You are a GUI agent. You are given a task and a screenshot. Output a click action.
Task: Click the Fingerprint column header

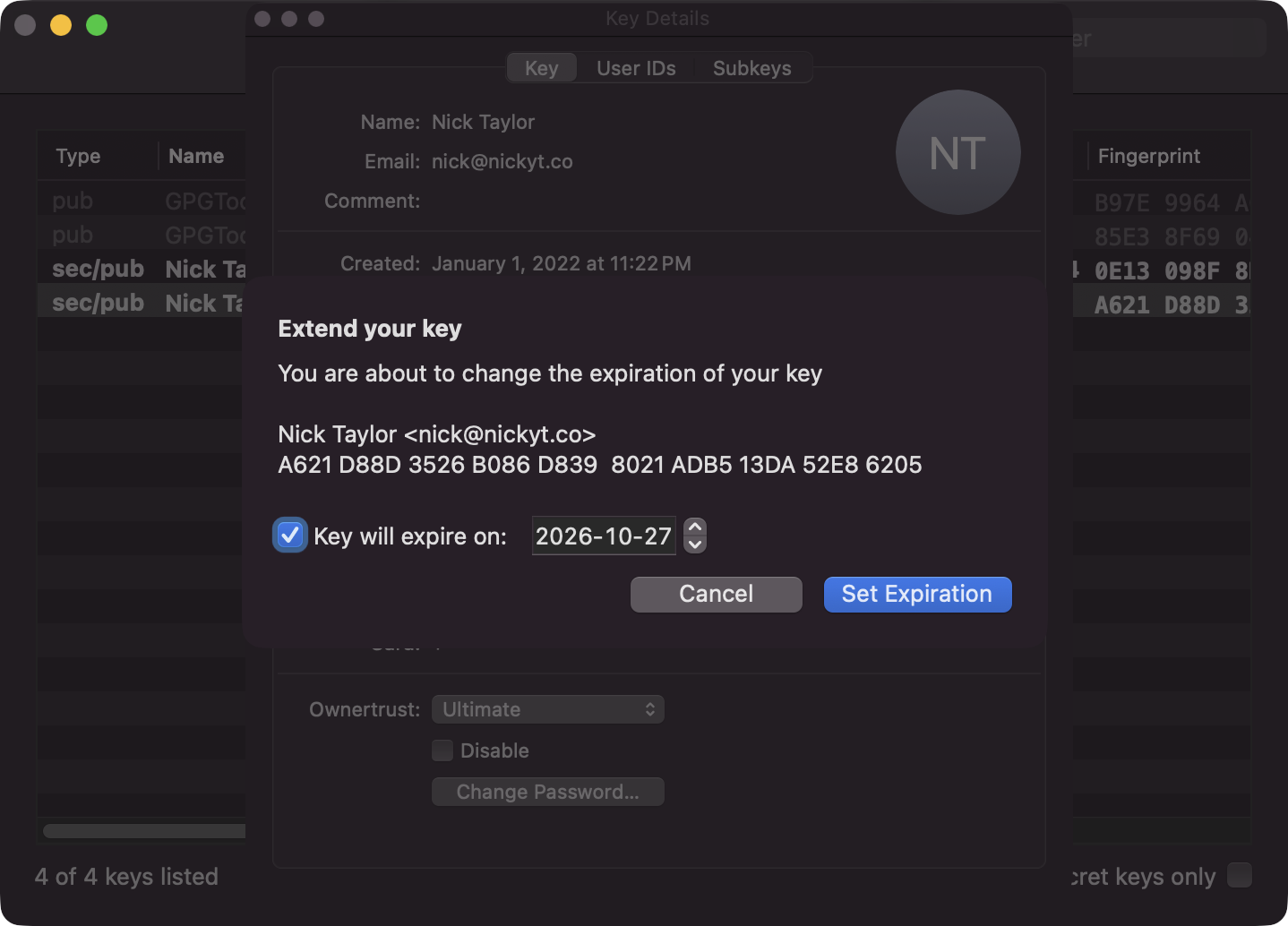[1149, 156]
